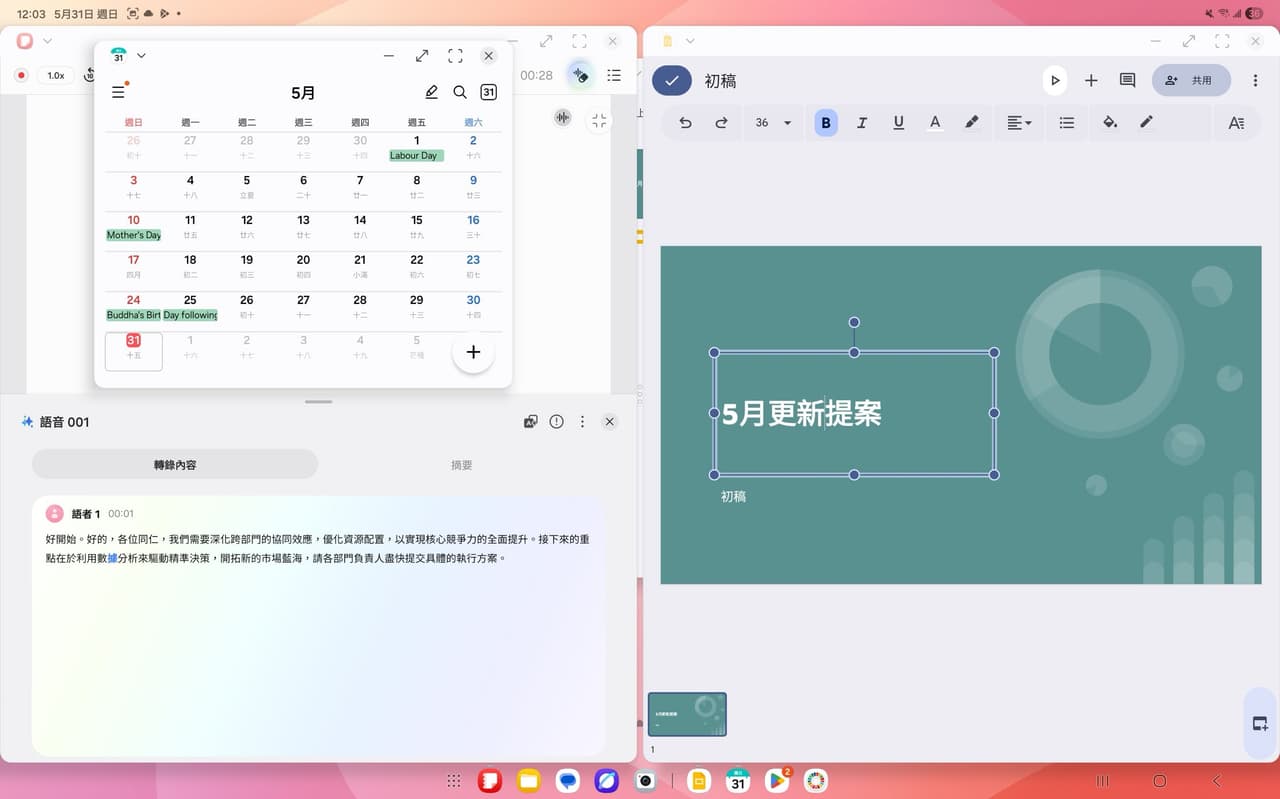Toggle waveform view in recorder
The width and height of the screenshot is (1280, 799).
pos(563,118)
